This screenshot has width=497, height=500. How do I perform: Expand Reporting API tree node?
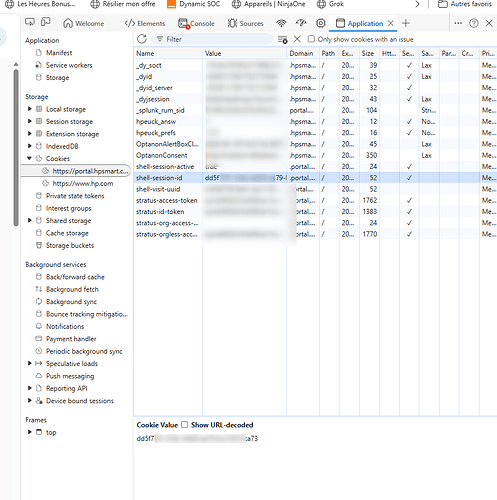[x=30, y=388]
